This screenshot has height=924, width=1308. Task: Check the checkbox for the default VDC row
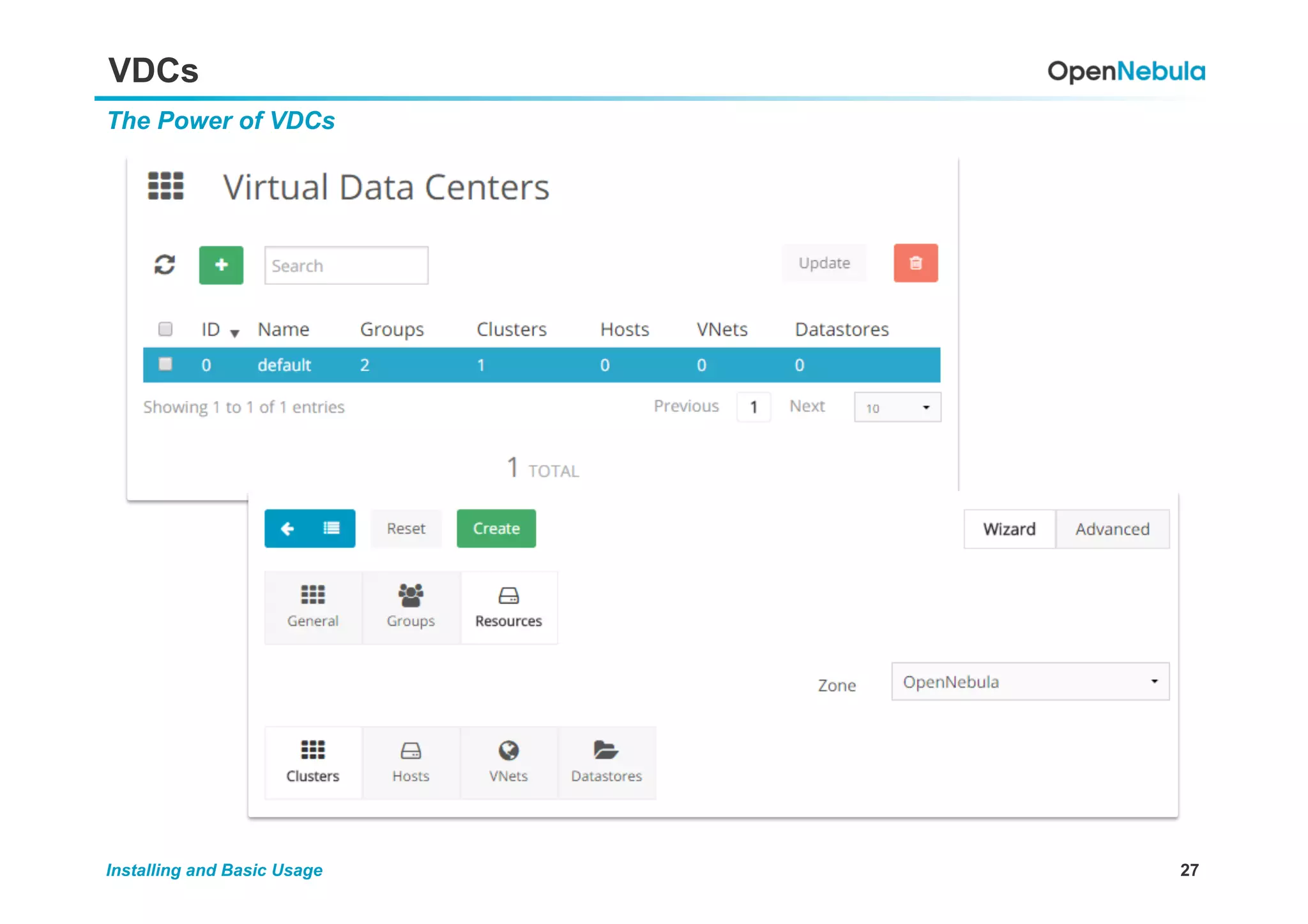[x=165, y=364]
